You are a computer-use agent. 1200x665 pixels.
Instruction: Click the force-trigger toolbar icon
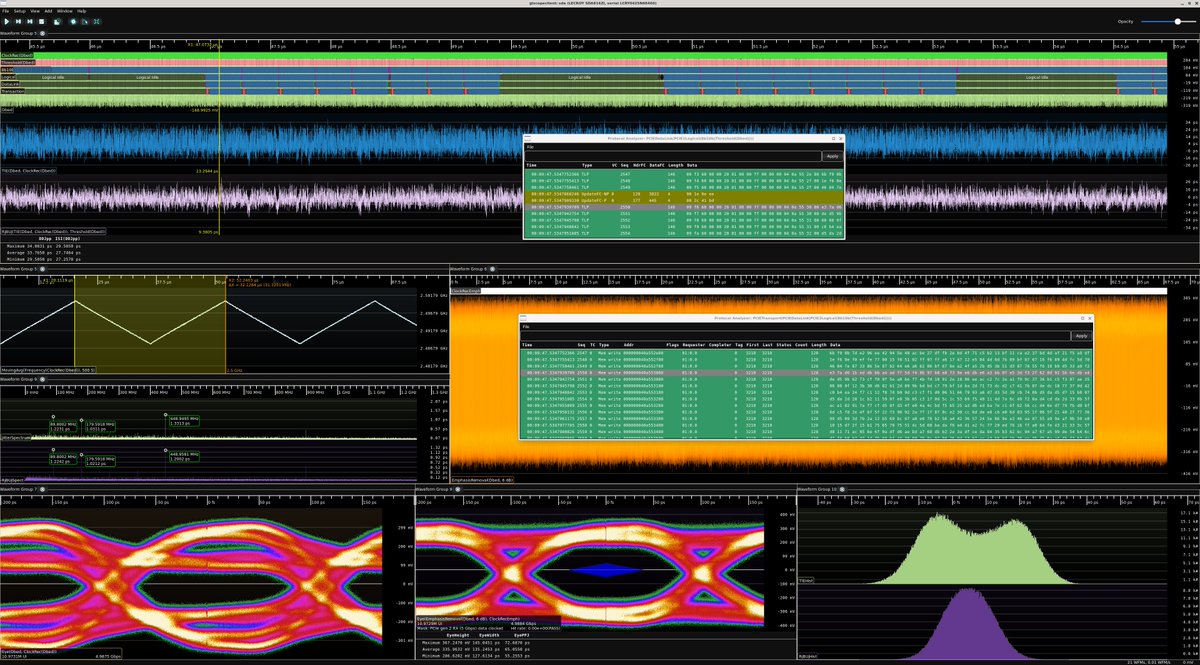pos(30,22)
